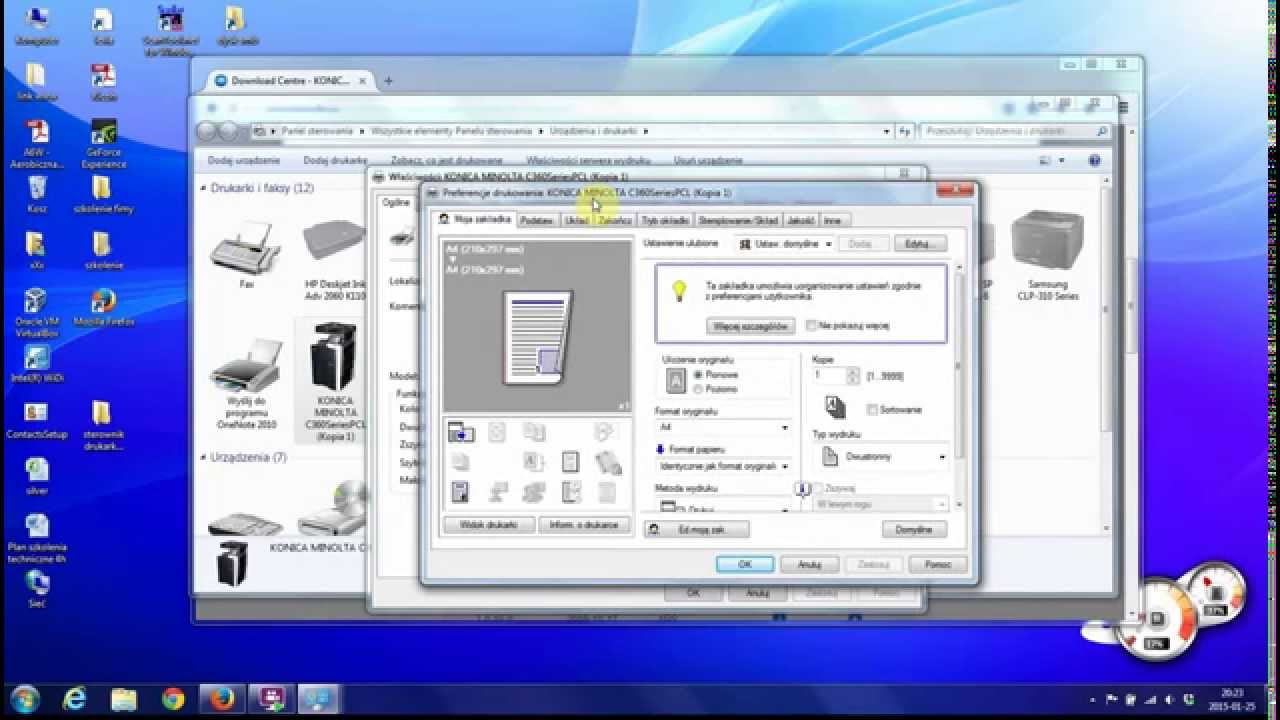Click the lightbulb hint icon
1280x720 pixels.
(679, 291)
